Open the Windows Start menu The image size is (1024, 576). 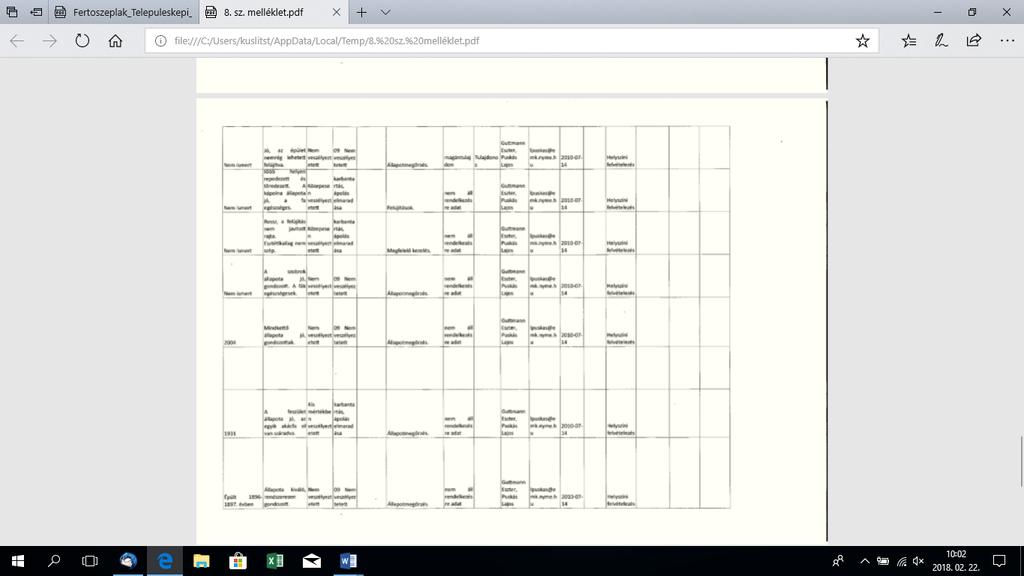pyautogui.click(x=18, y=561)
